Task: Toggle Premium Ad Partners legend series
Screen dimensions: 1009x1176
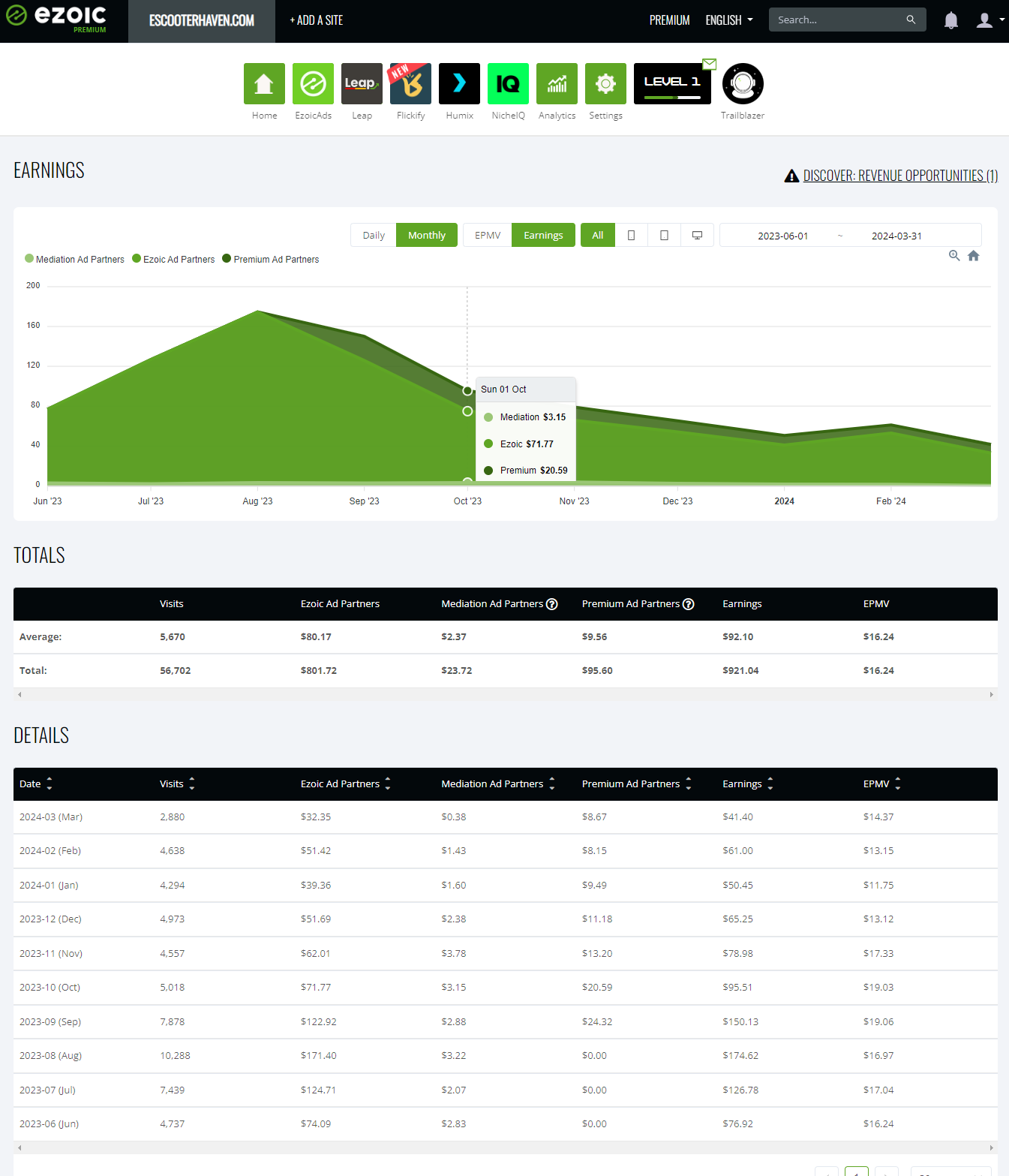Action: tap(270, 259)
